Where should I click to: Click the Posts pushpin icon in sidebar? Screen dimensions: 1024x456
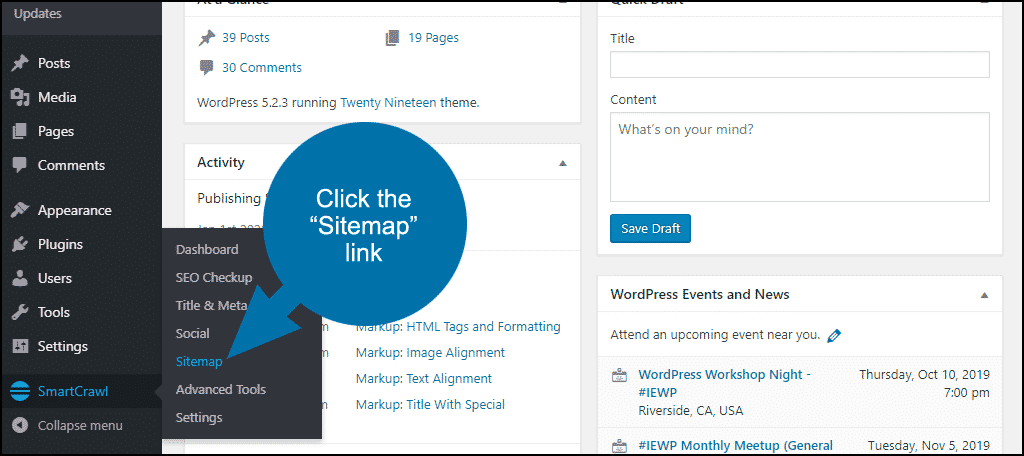point(20,63)
